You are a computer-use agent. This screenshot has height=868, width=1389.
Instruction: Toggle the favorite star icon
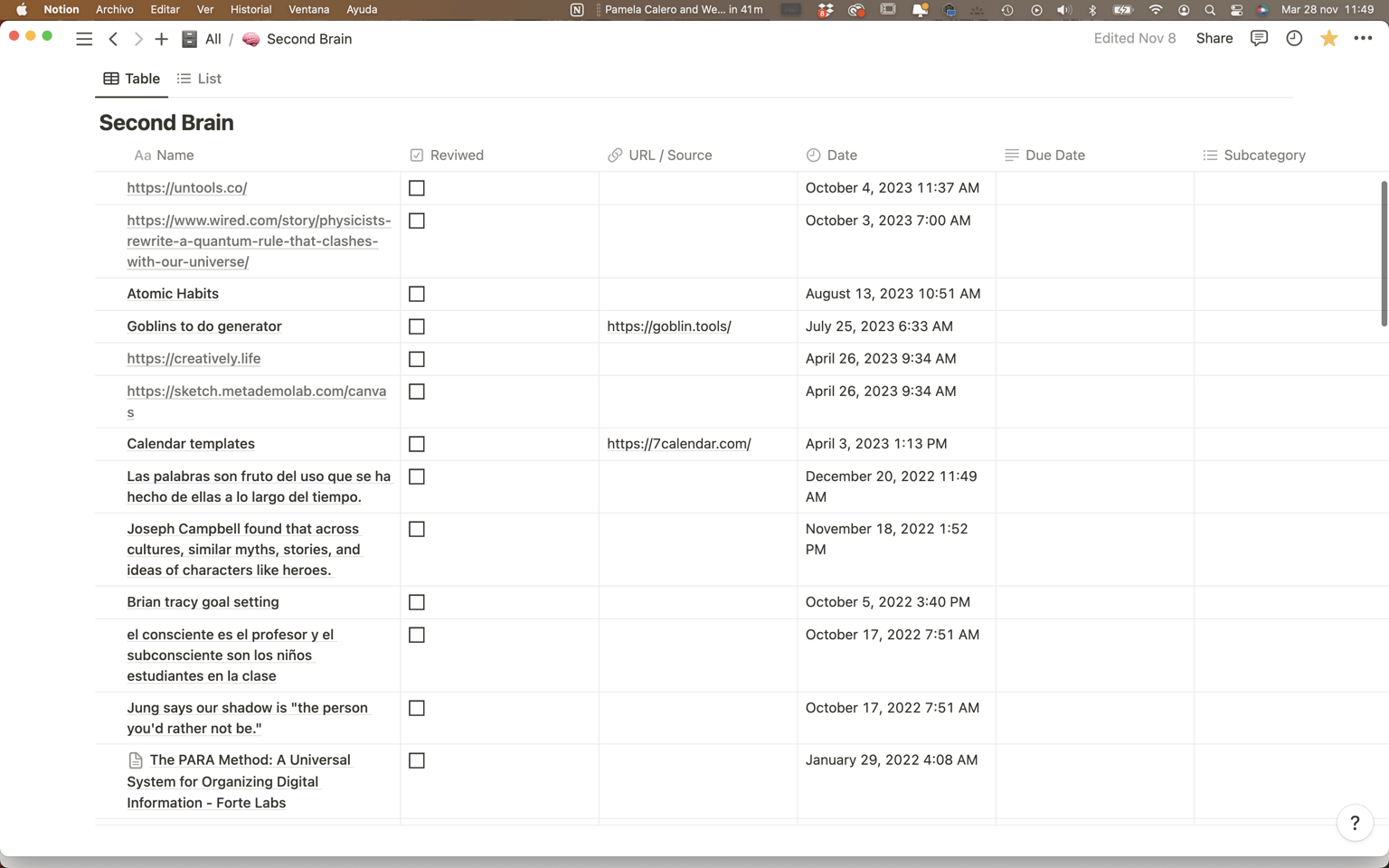(1328, 38)
